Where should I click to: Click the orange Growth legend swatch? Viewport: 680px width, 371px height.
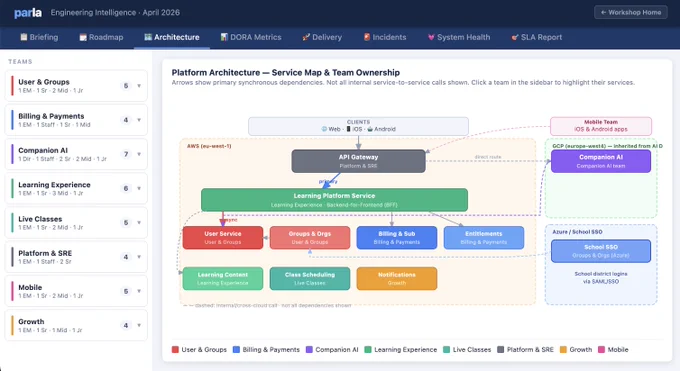pos(563,350)
